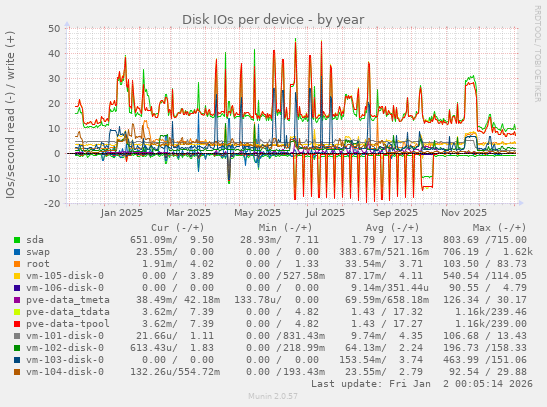
Task: Click the dark blue vm-106-disk-0 swatch
Action: pyautogui.click(x=17, y=288)
